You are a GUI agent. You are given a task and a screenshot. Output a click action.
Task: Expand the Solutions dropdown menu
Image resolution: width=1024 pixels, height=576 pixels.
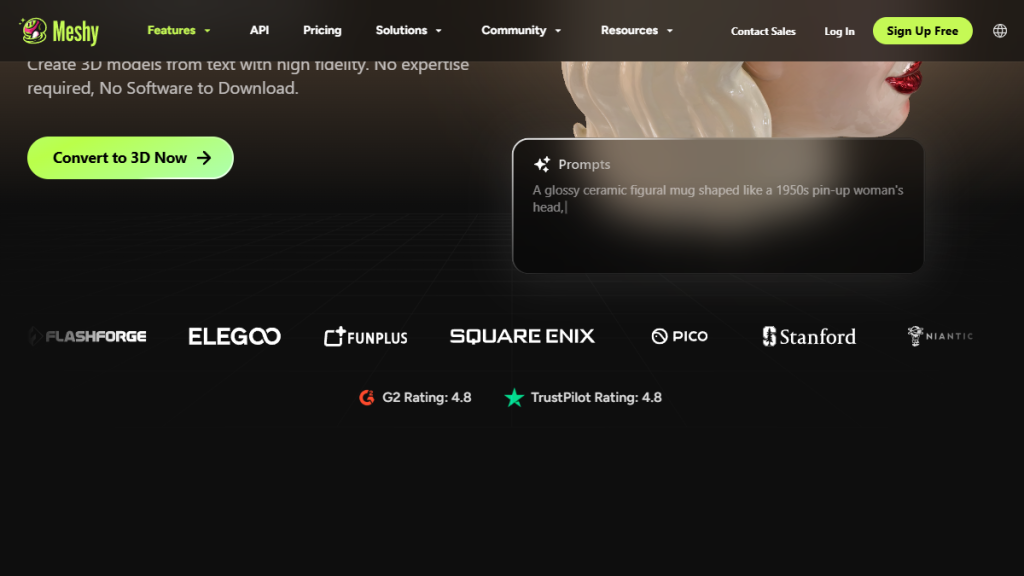(409, 31)
